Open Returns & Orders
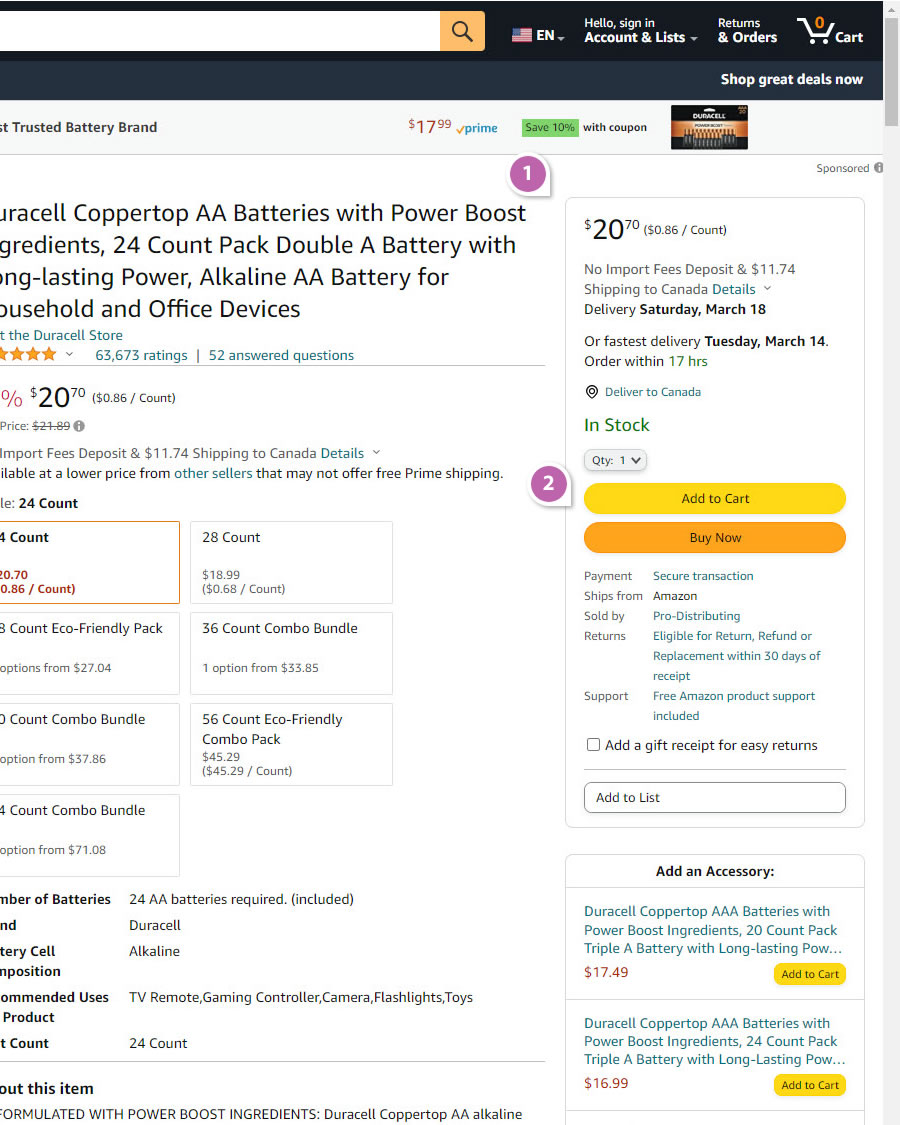Viewport: 900px width, 1125px height. click(x=746, y=31)
